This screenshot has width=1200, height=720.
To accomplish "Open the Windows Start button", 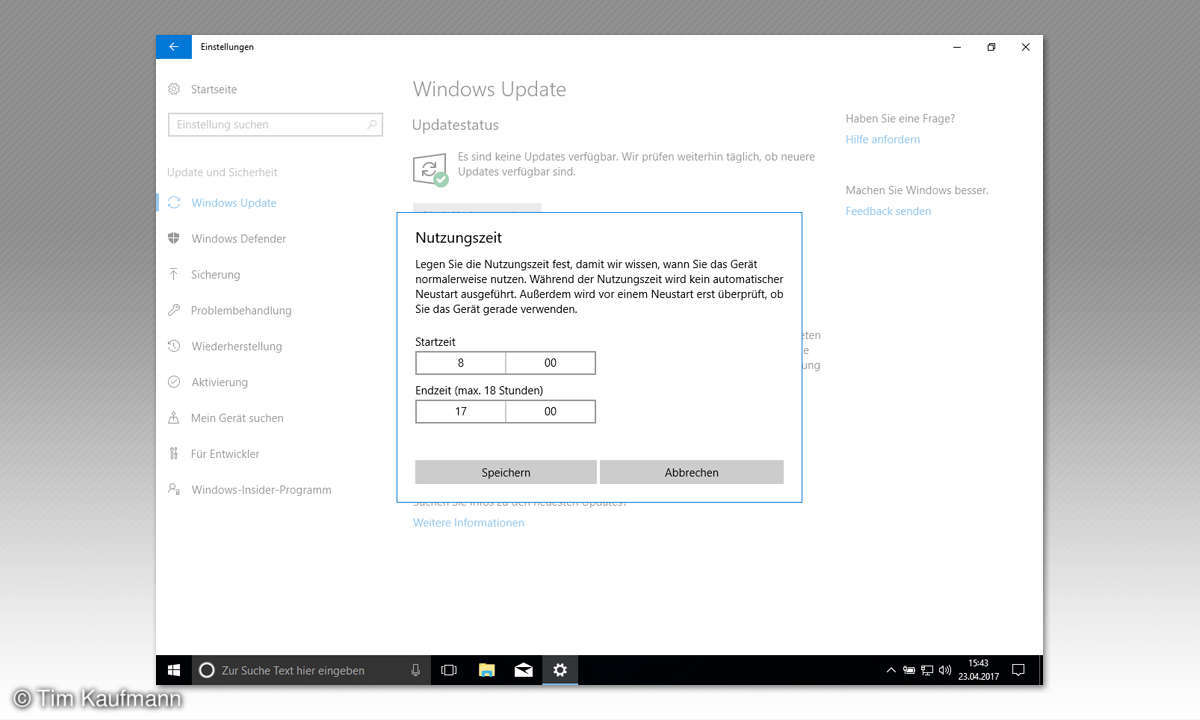I will coord(174,670).
